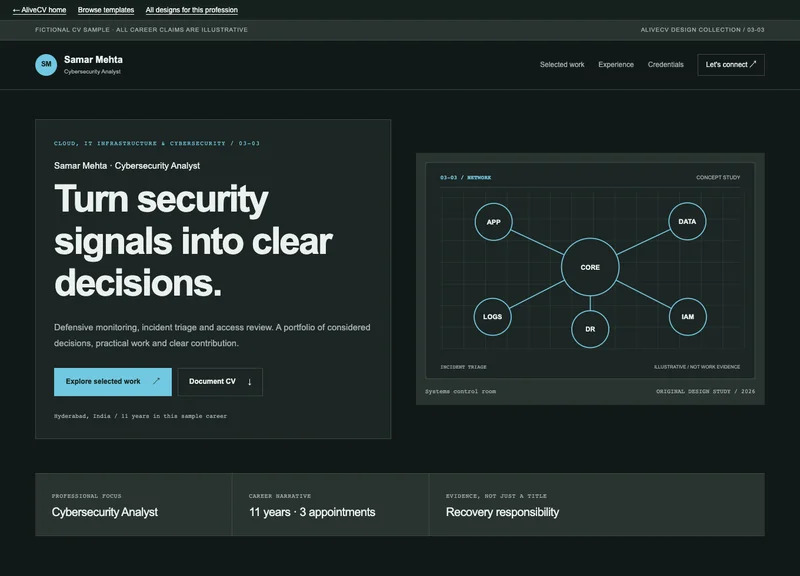
Task: Click 'ORIGINAL DESIGN STUDY / 2026' caption
Action: pyautogui.click(x=705, y=391)
